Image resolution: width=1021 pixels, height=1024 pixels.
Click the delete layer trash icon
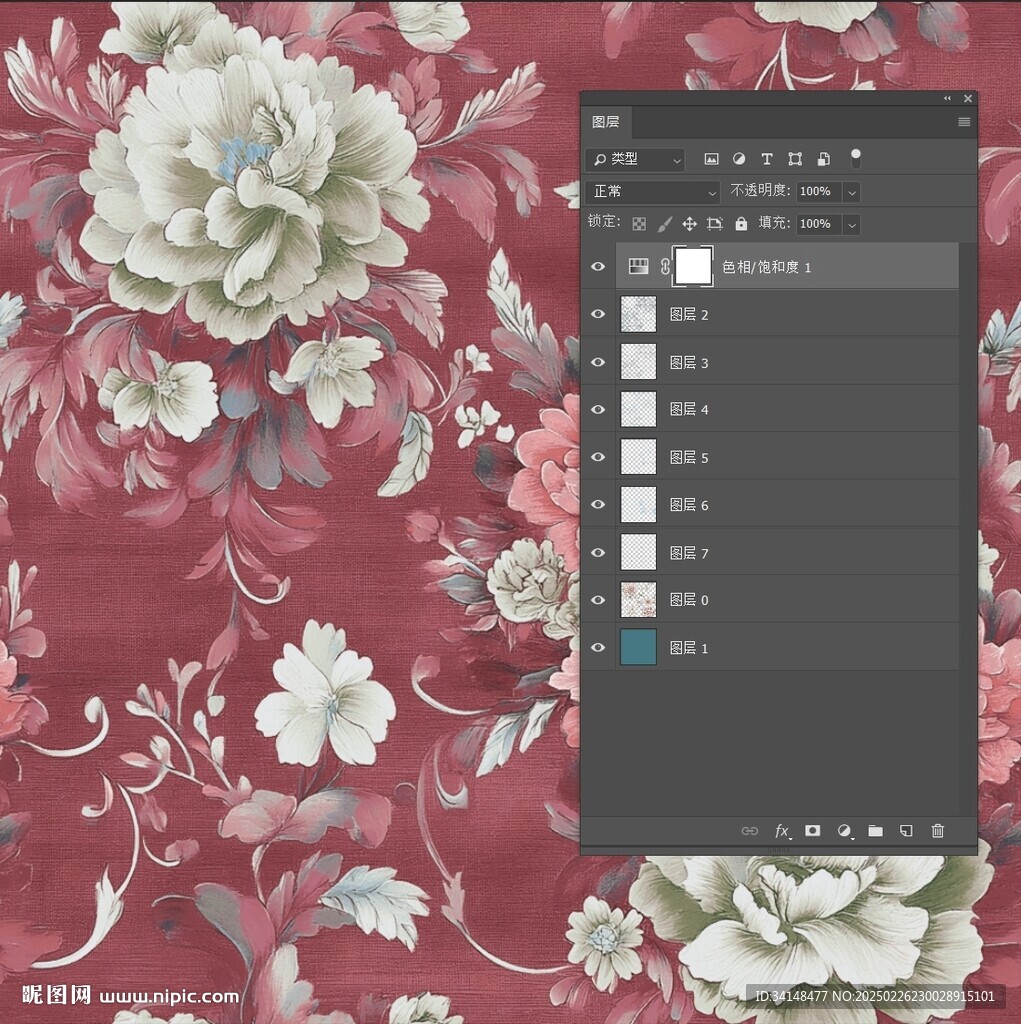[x=937, y=831]
